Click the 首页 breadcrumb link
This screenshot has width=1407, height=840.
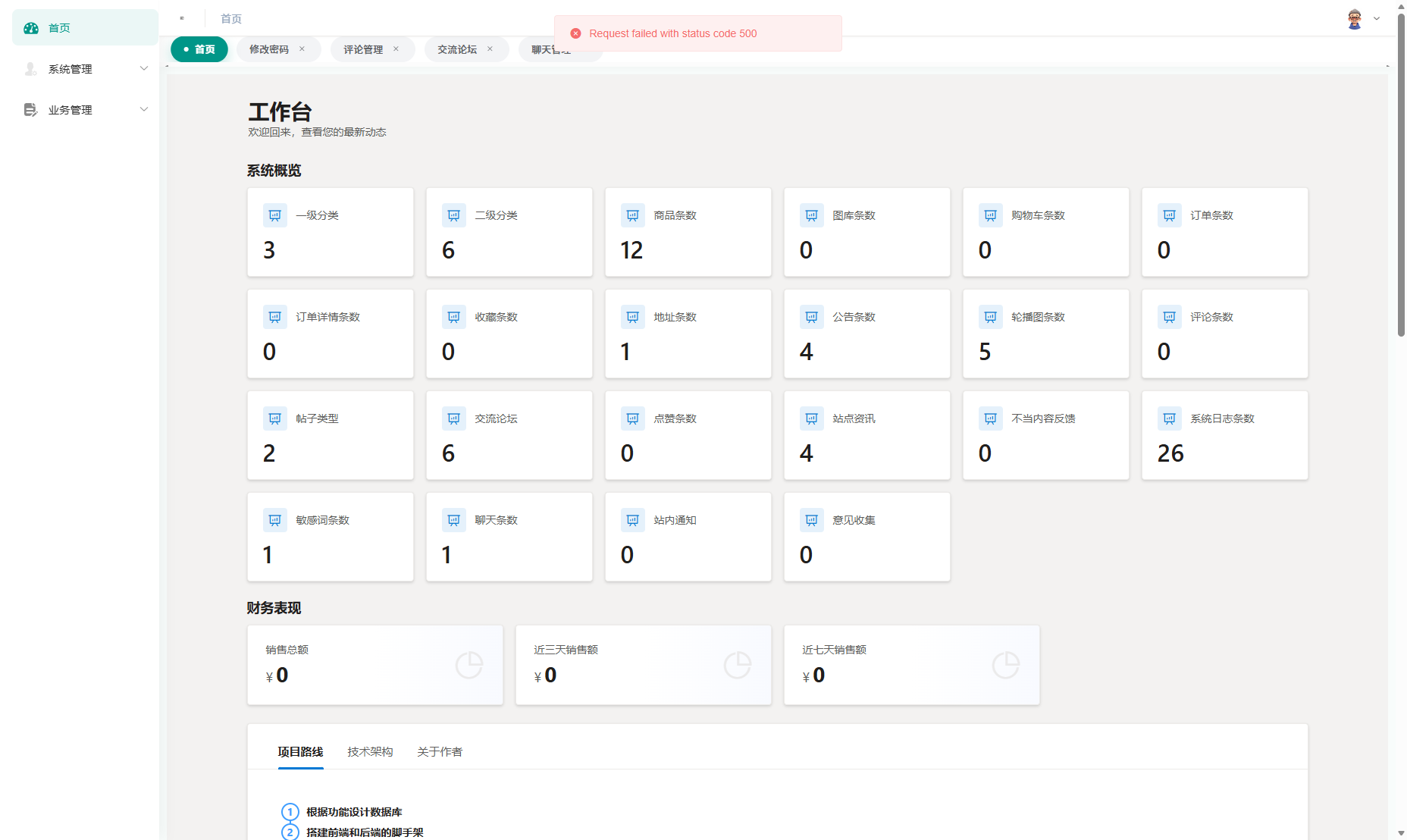[231, 18]
